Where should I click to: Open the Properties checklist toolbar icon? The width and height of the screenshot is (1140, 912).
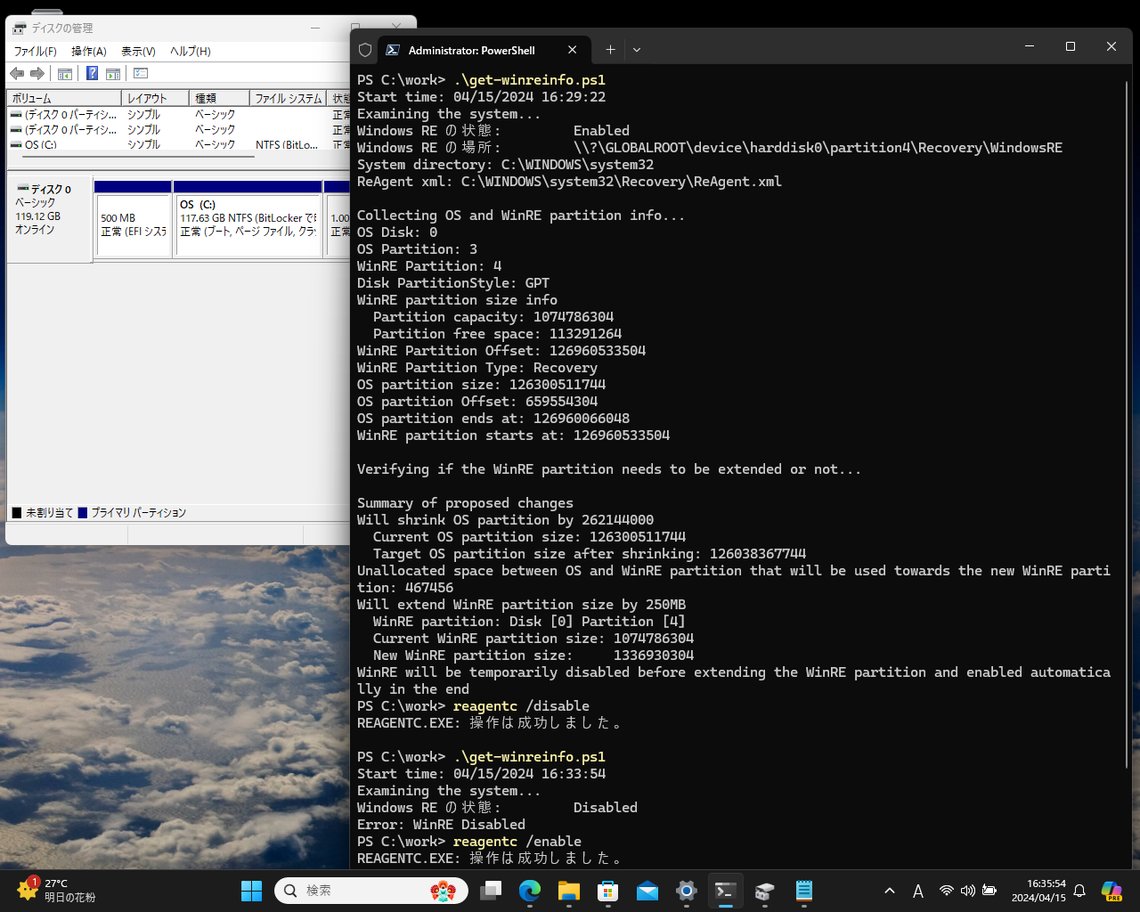pos(141,74)
